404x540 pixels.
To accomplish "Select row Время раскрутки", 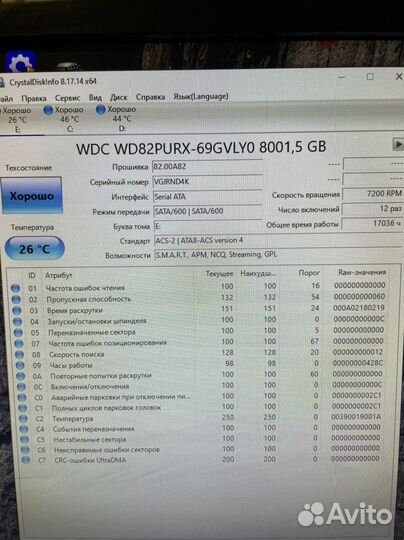I will pyautogui.click(x=199, y=309).
